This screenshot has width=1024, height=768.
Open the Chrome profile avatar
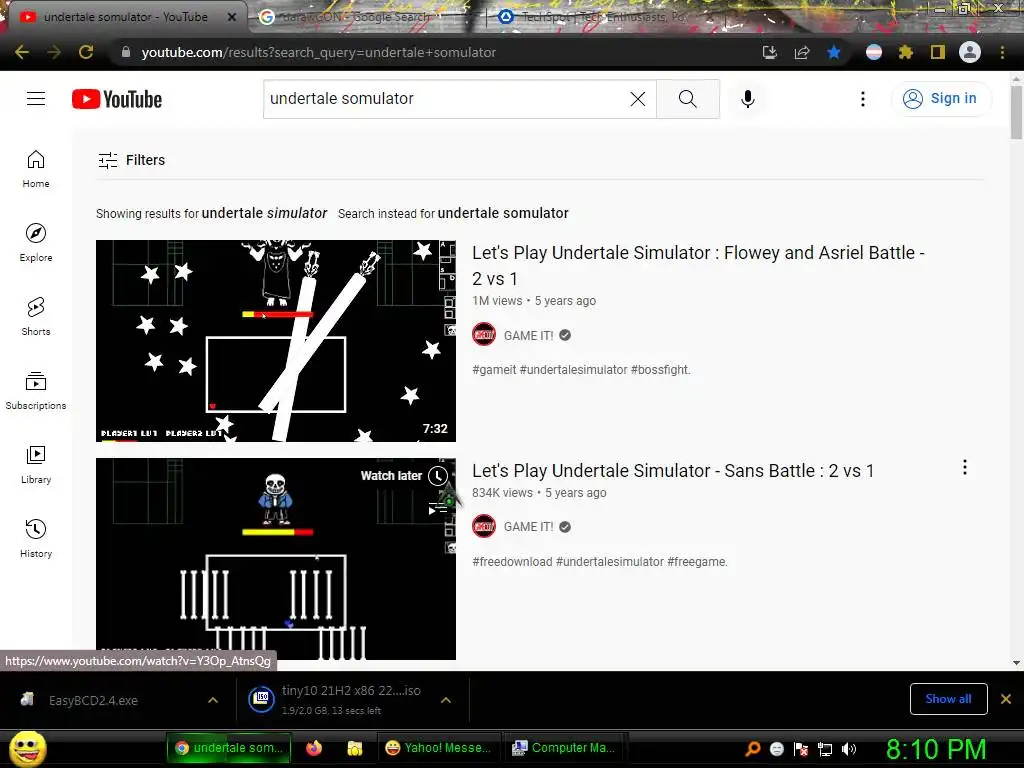pos(970,52)
